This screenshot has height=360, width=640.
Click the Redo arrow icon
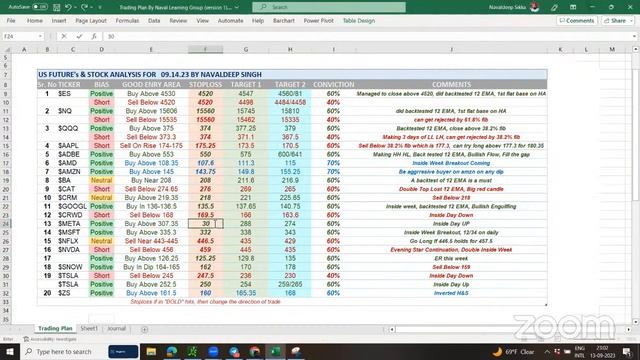[x=84, y=7]
